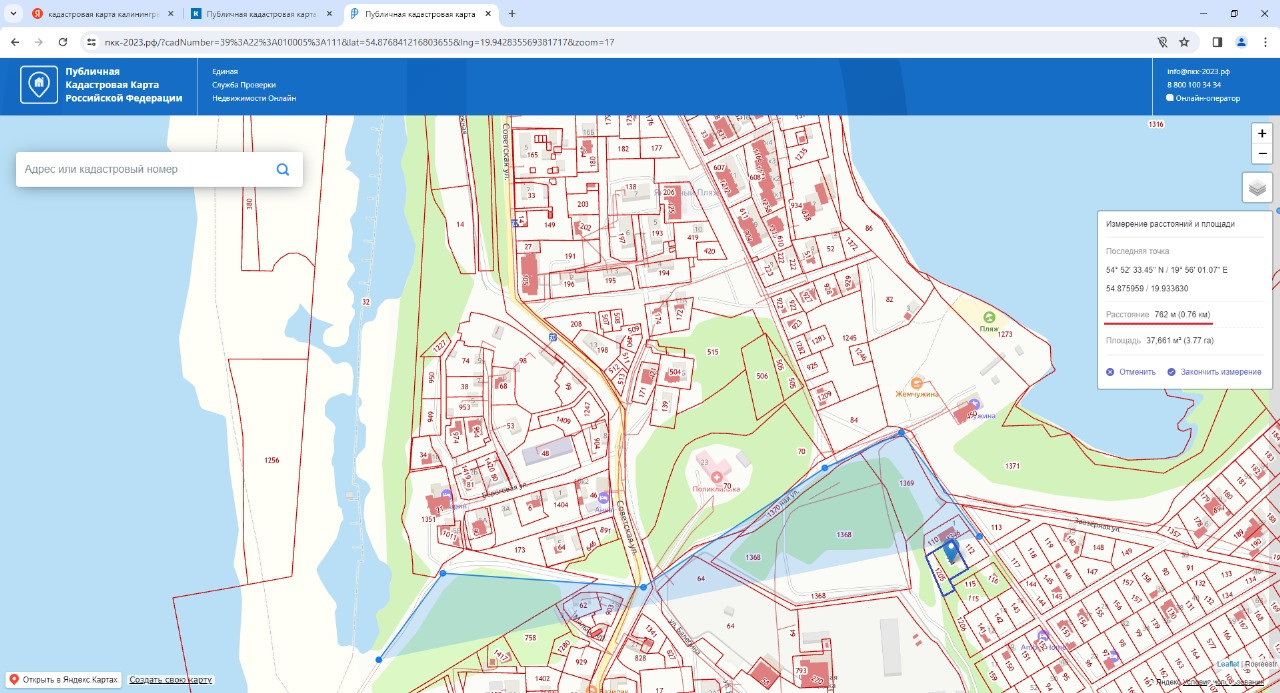Image resolution: width=1280 pixels, height=693 pixels.
Task: Click the search magnifier icon
Action: coord(283,170)
